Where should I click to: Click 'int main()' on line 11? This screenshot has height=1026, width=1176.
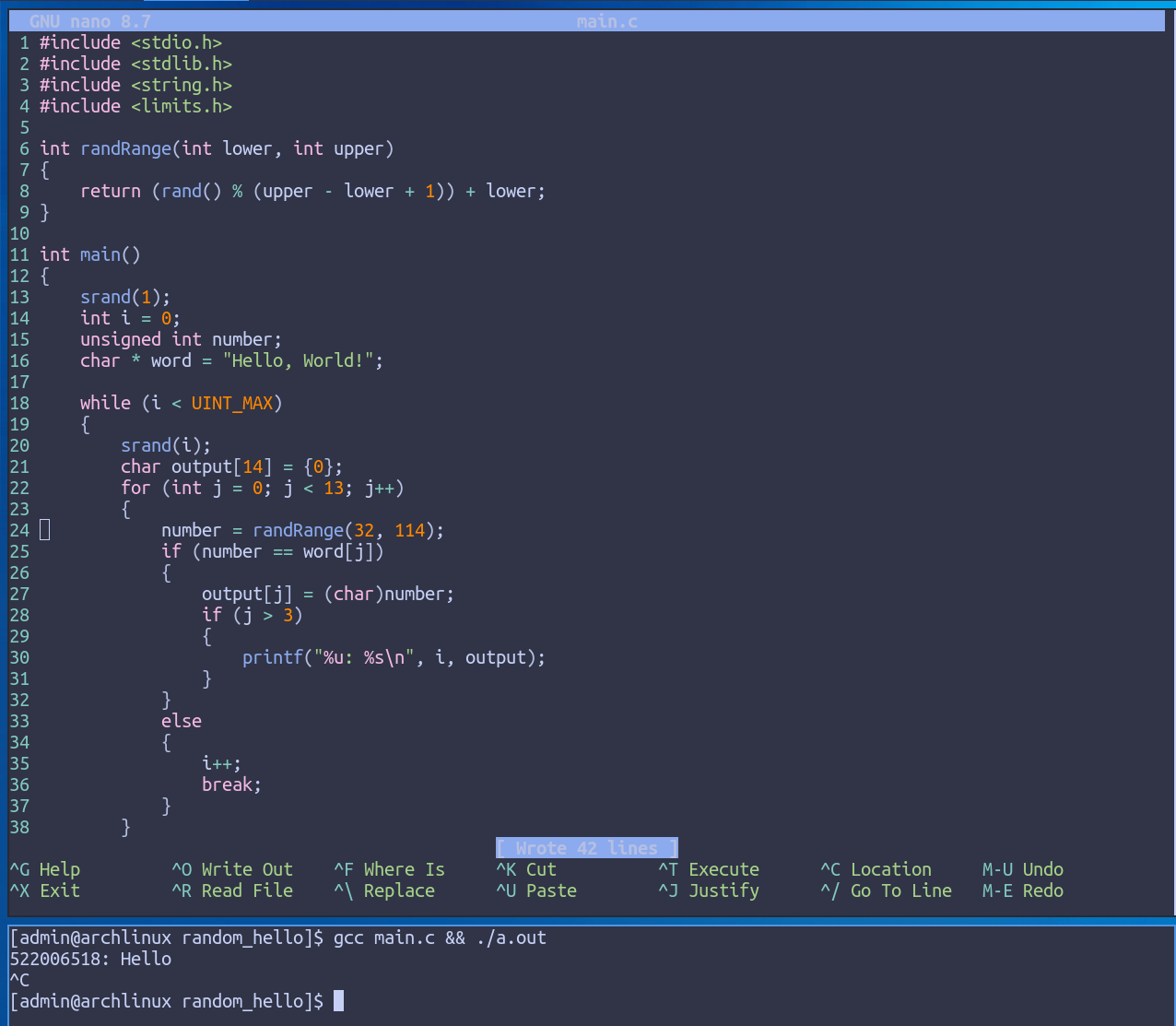point(90,254)
